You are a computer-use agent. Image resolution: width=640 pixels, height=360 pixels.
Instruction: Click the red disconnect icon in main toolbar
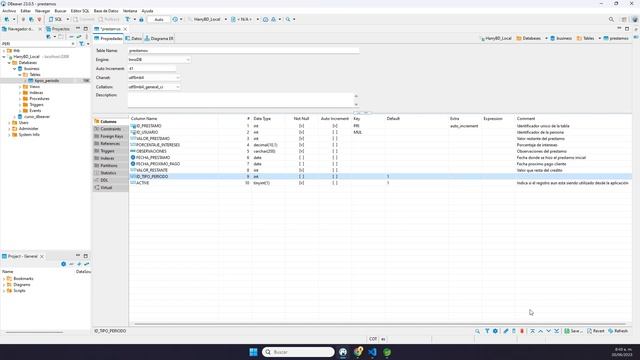click(x=39, y=19)
